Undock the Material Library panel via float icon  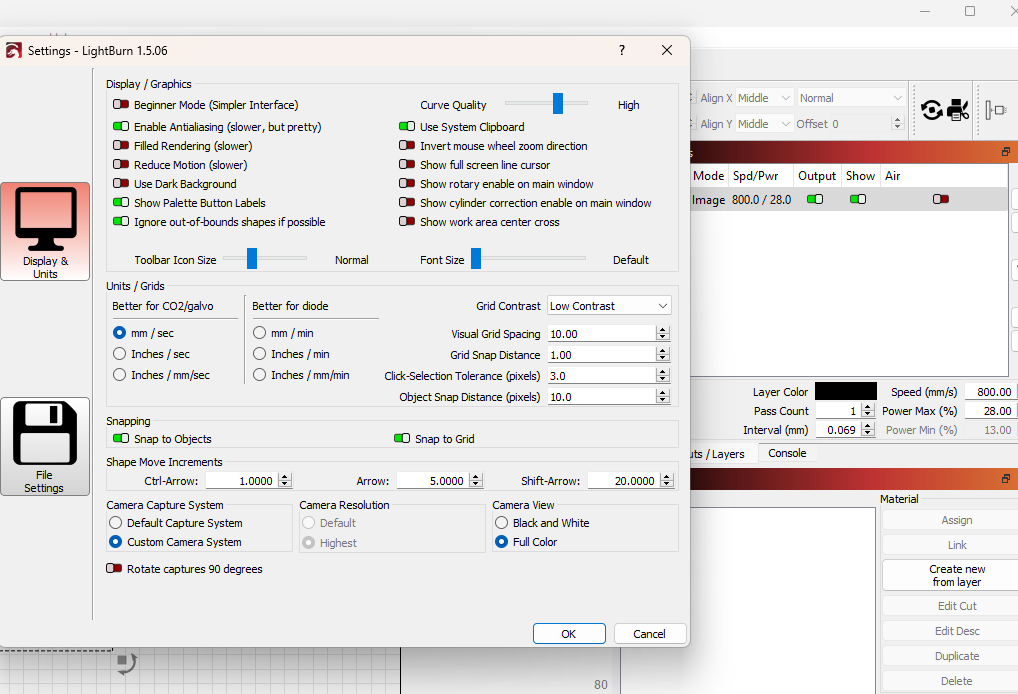point(1006,478)
